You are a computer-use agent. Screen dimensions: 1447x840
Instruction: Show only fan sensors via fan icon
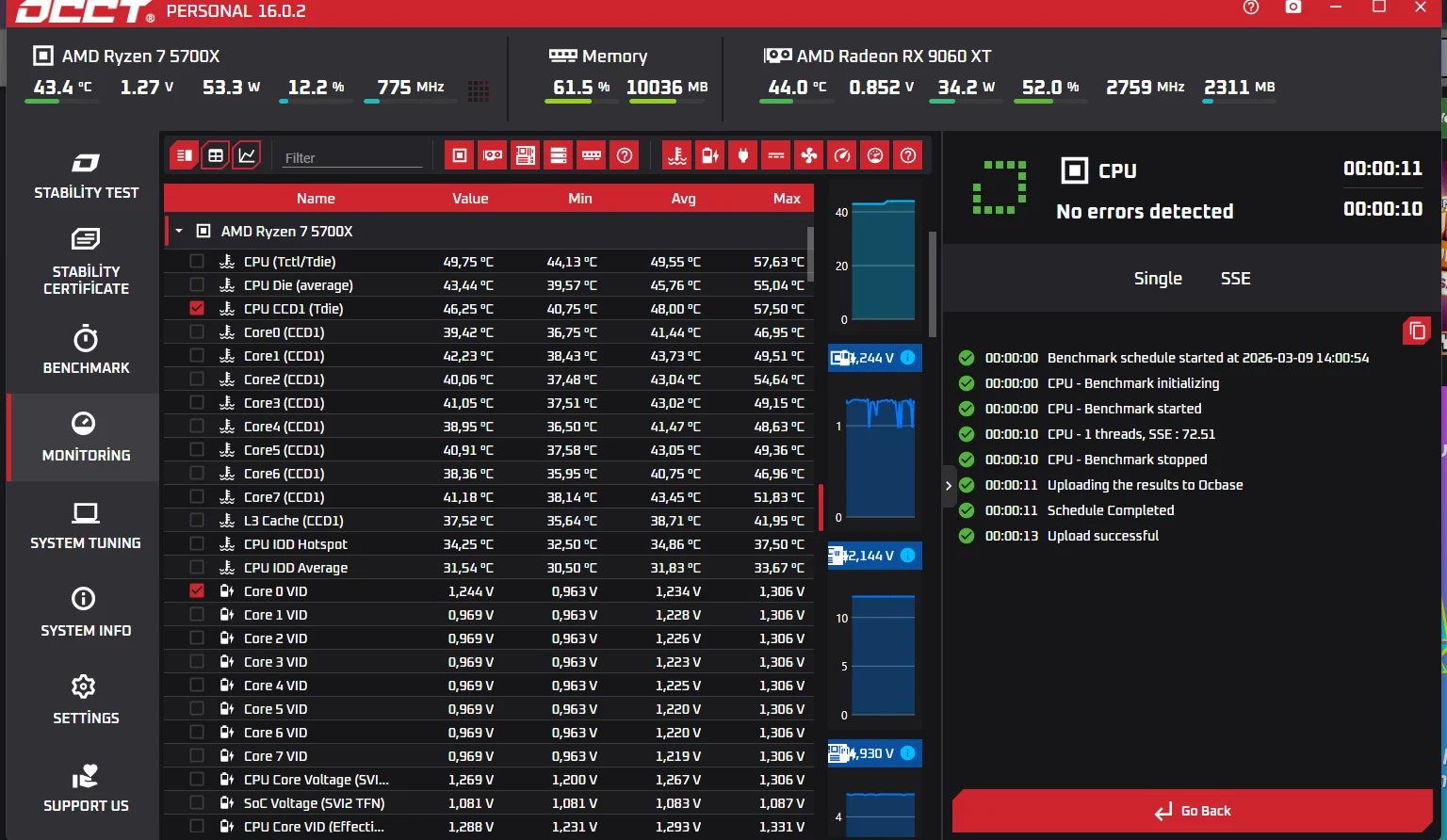coord(809,155)
